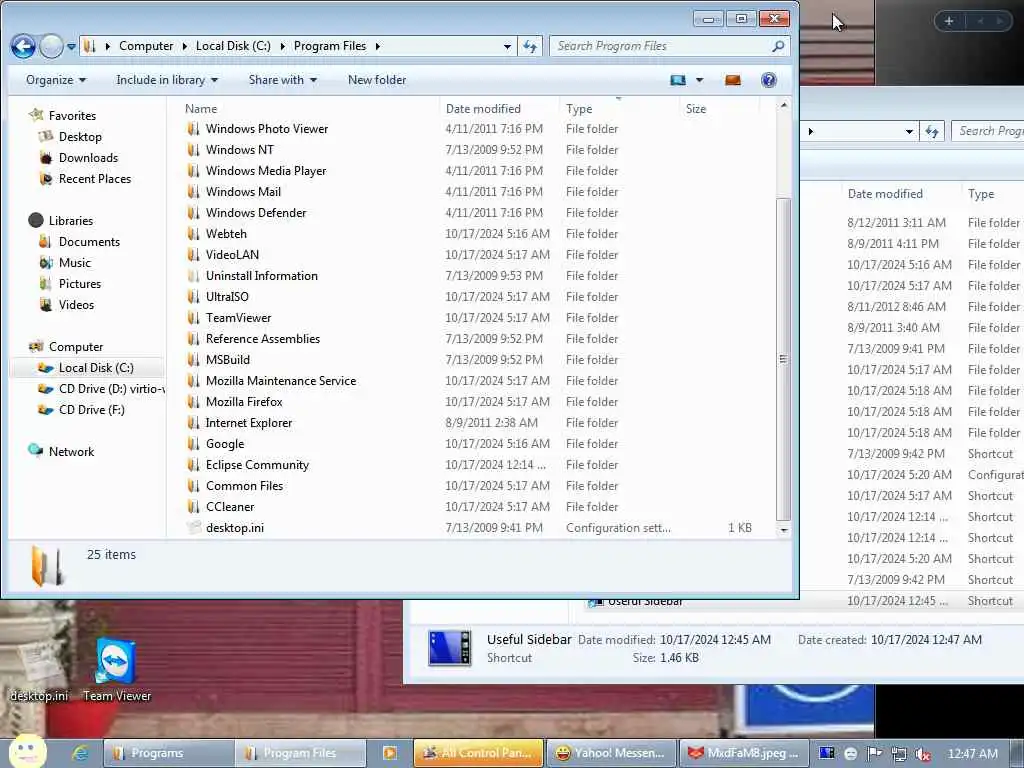Click Computer in the address breadcrumb
Viewport: 1024px width, 768px height.
click(146, 46)
